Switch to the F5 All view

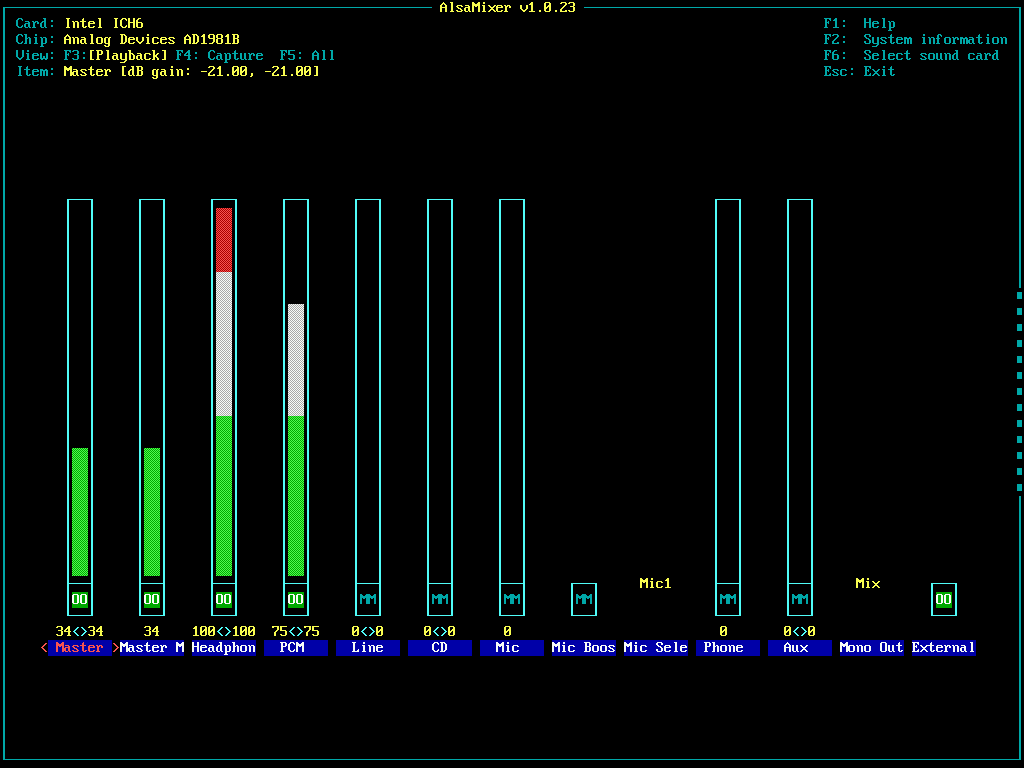pos(308,56)
